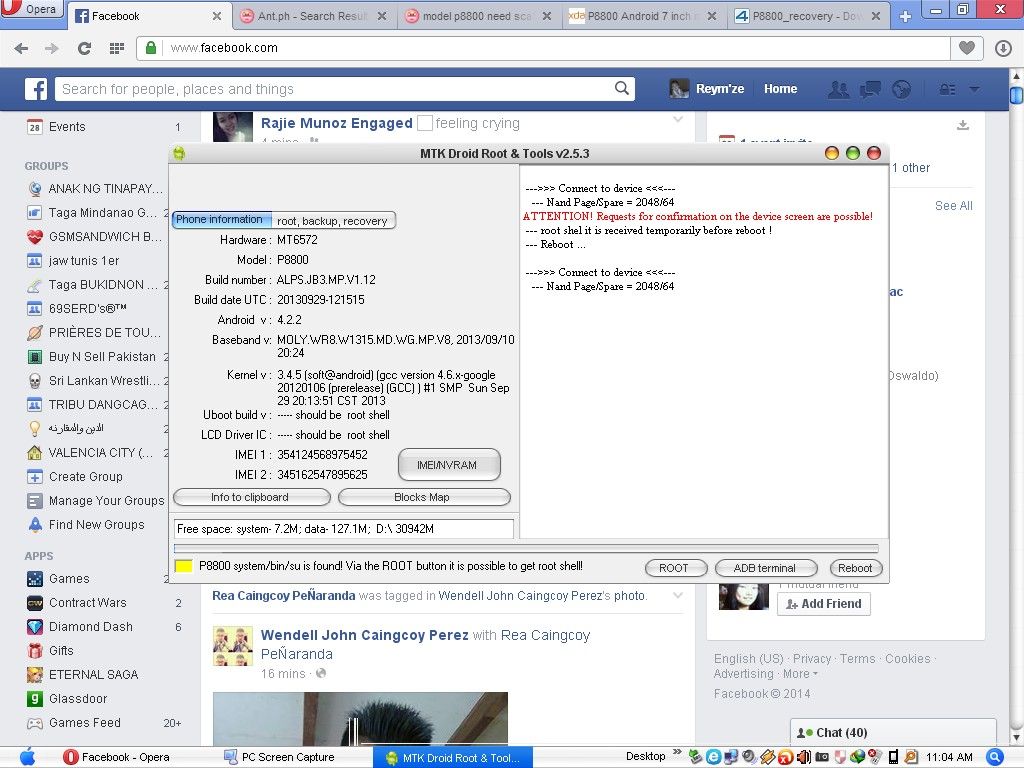Click the yellow status indicator square
Image resolution: width=1024 pixels, height=768 pixels.
(183, 567)
